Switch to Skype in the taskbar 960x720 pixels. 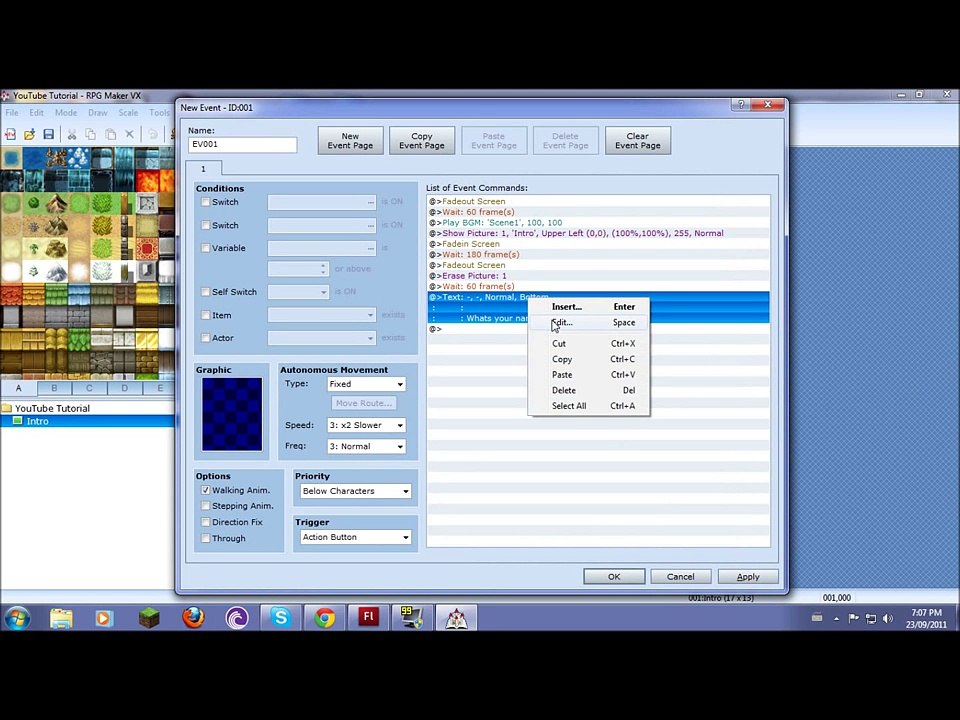pyautogui.click(x=281, y=617)
